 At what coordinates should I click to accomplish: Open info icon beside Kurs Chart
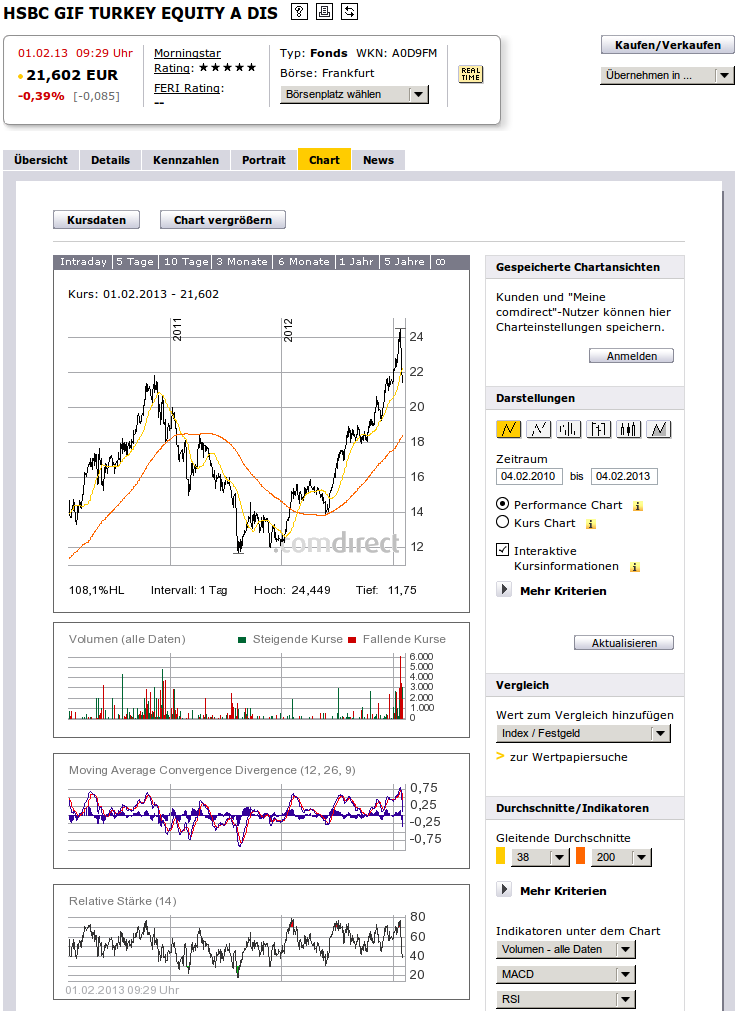[591, 524]
